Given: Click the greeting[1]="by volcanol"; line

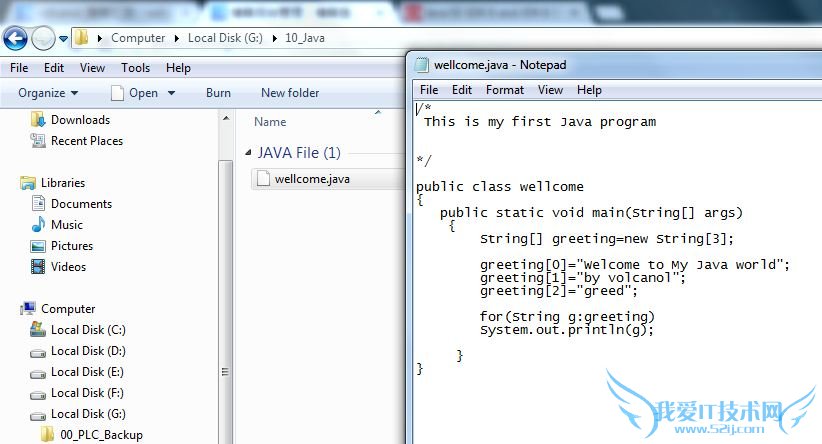Looking at the screenshot, I should click(x=582, y=278).
